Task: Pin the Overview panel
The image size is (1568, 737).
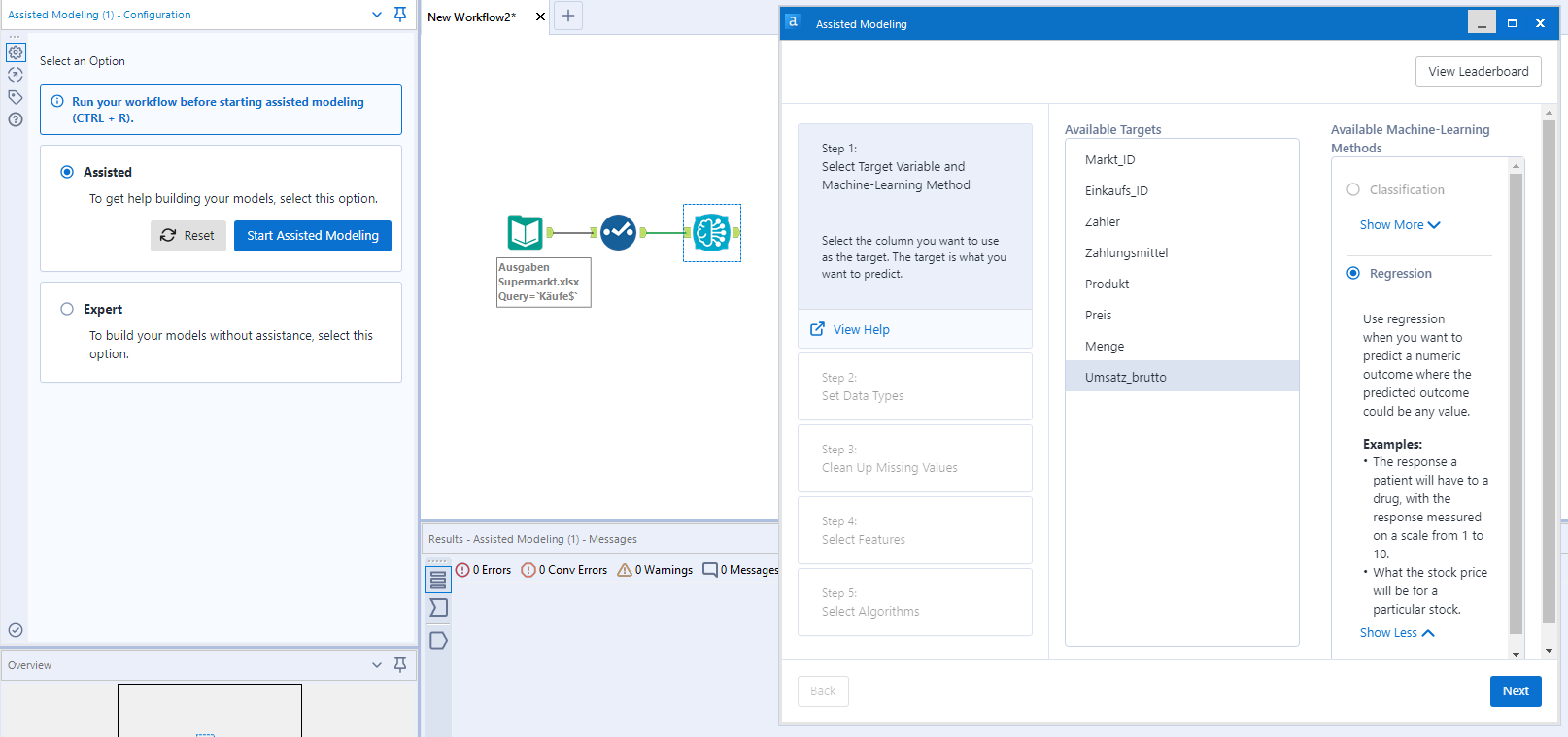Action: 400,665
